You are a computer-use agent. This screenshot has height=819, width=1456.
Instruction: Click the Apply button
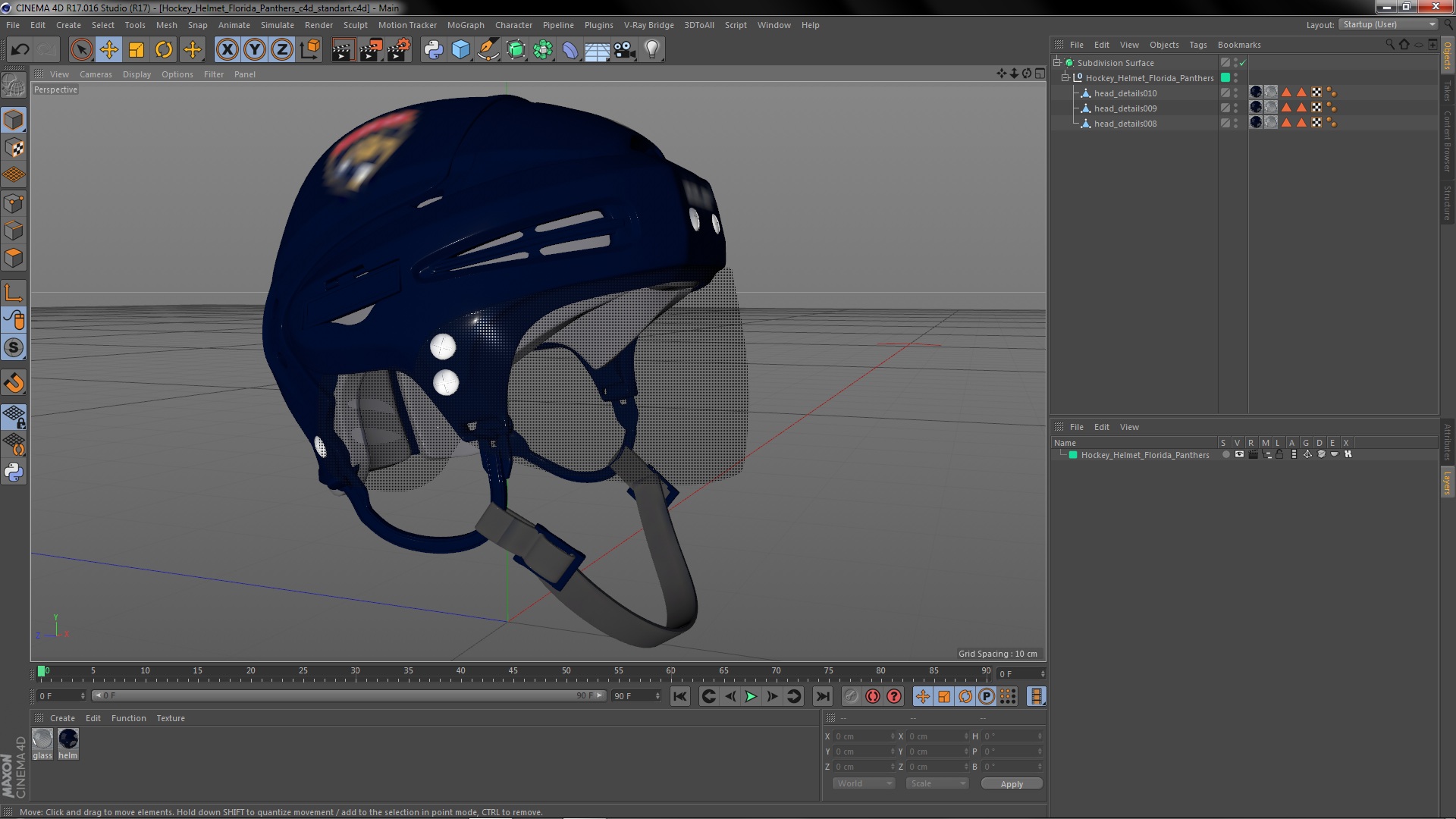(x=1012, y=784)
